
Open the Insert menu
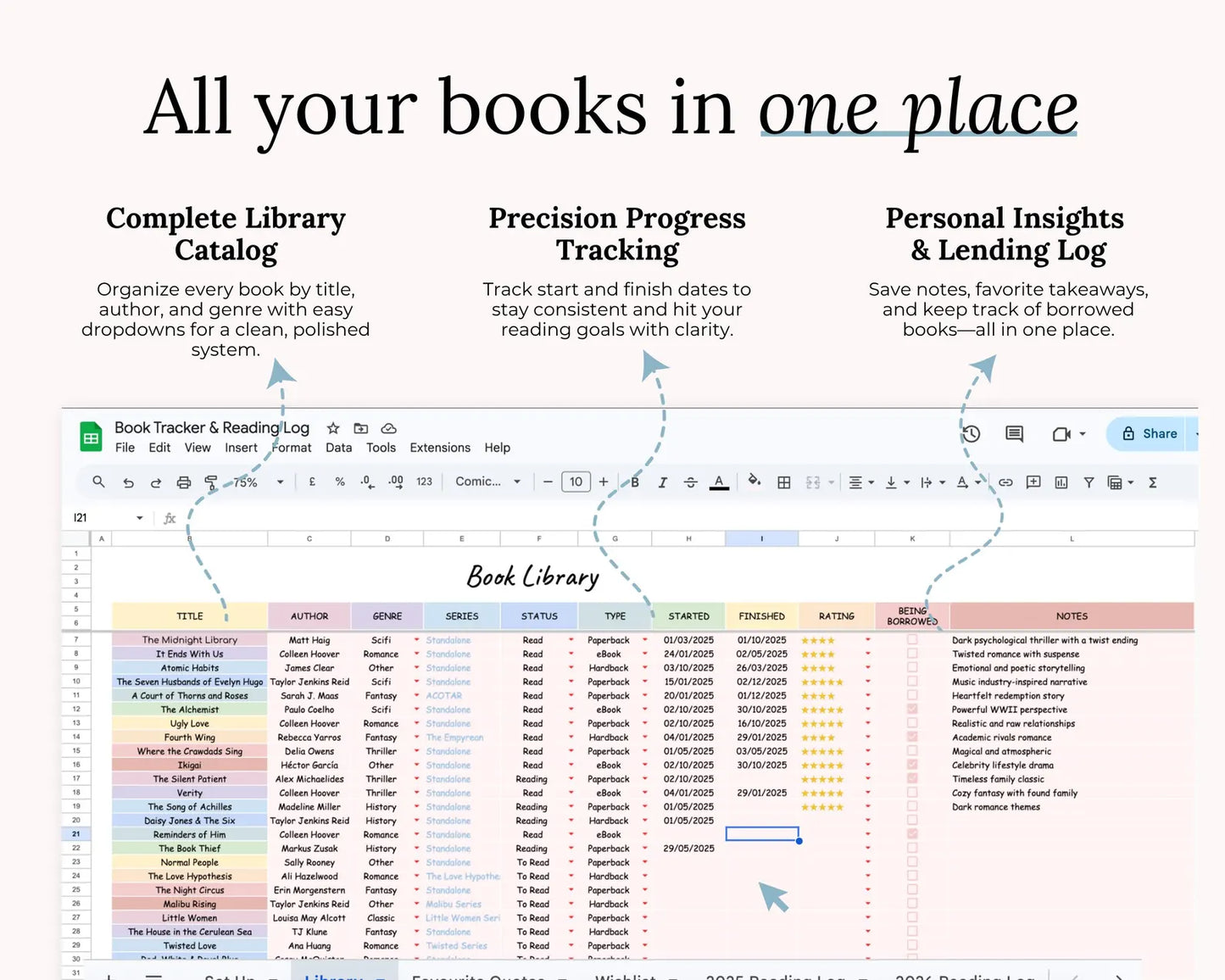pyautogui.click(x=241, y=448)
